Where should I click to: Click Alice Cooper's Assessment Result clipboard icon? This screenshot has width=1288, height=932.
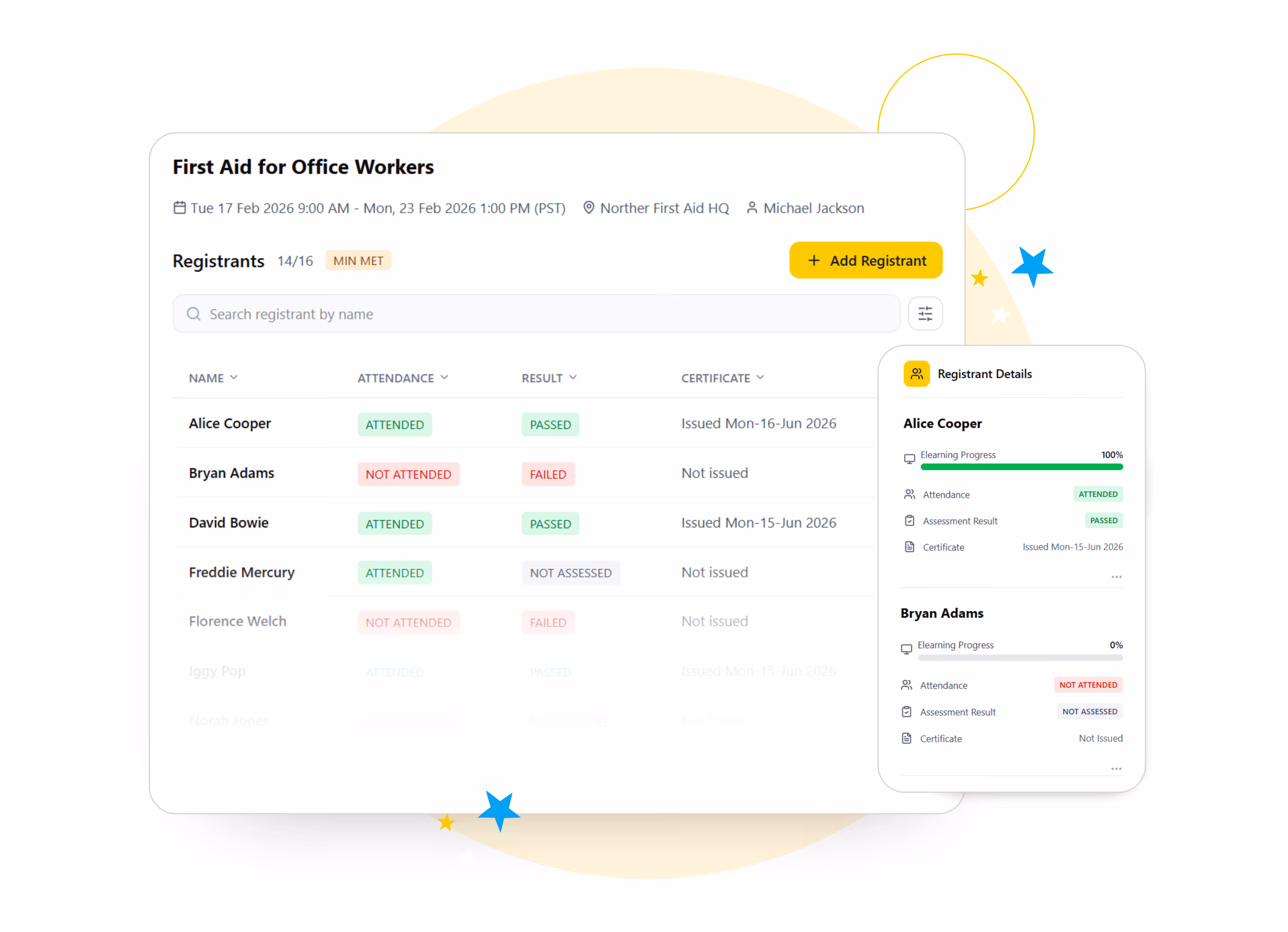[909, 520]
